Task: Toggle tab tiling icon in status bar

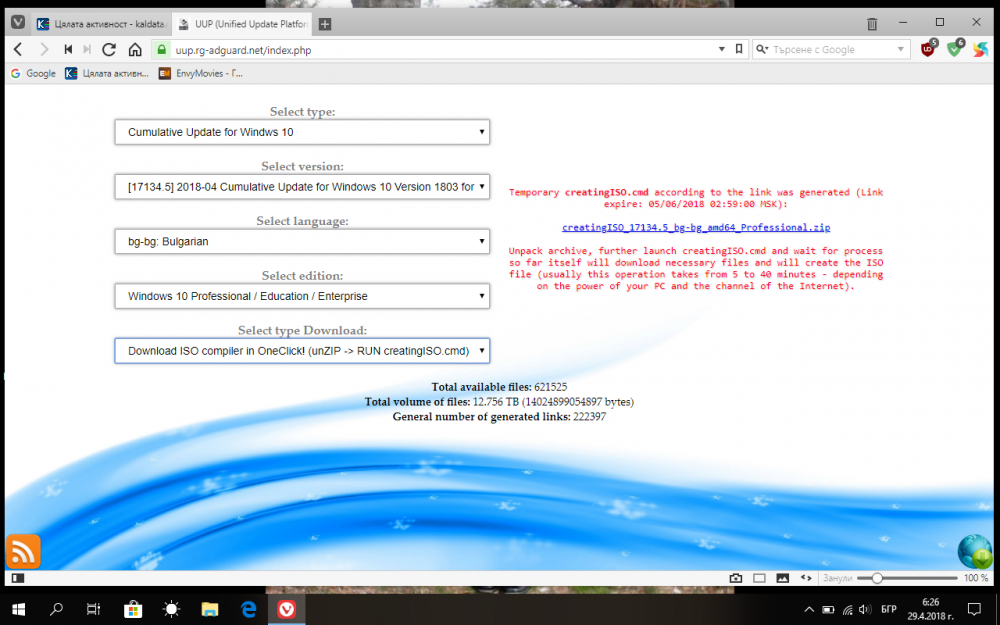Action: click(759, 578)
